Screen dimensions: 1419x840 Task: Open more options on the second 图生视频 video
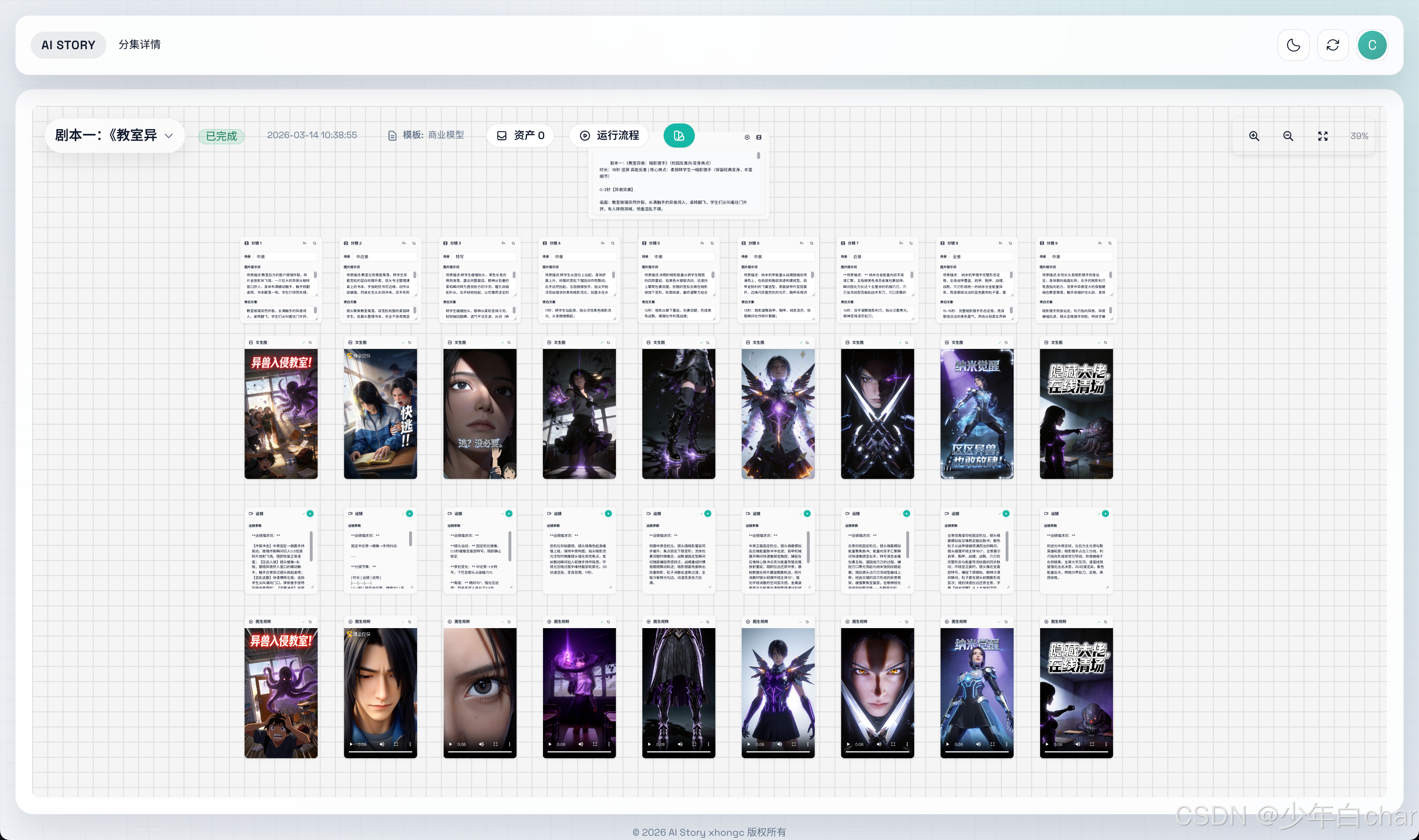click(x=411, y=744)
